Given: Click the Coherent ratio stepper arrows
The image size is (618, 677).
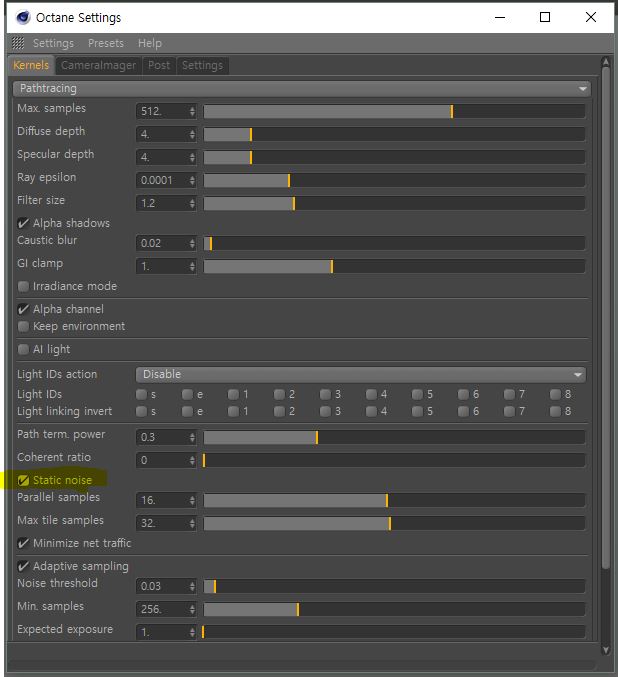Looking at the screenshot, I should click(x=192, y=460).
